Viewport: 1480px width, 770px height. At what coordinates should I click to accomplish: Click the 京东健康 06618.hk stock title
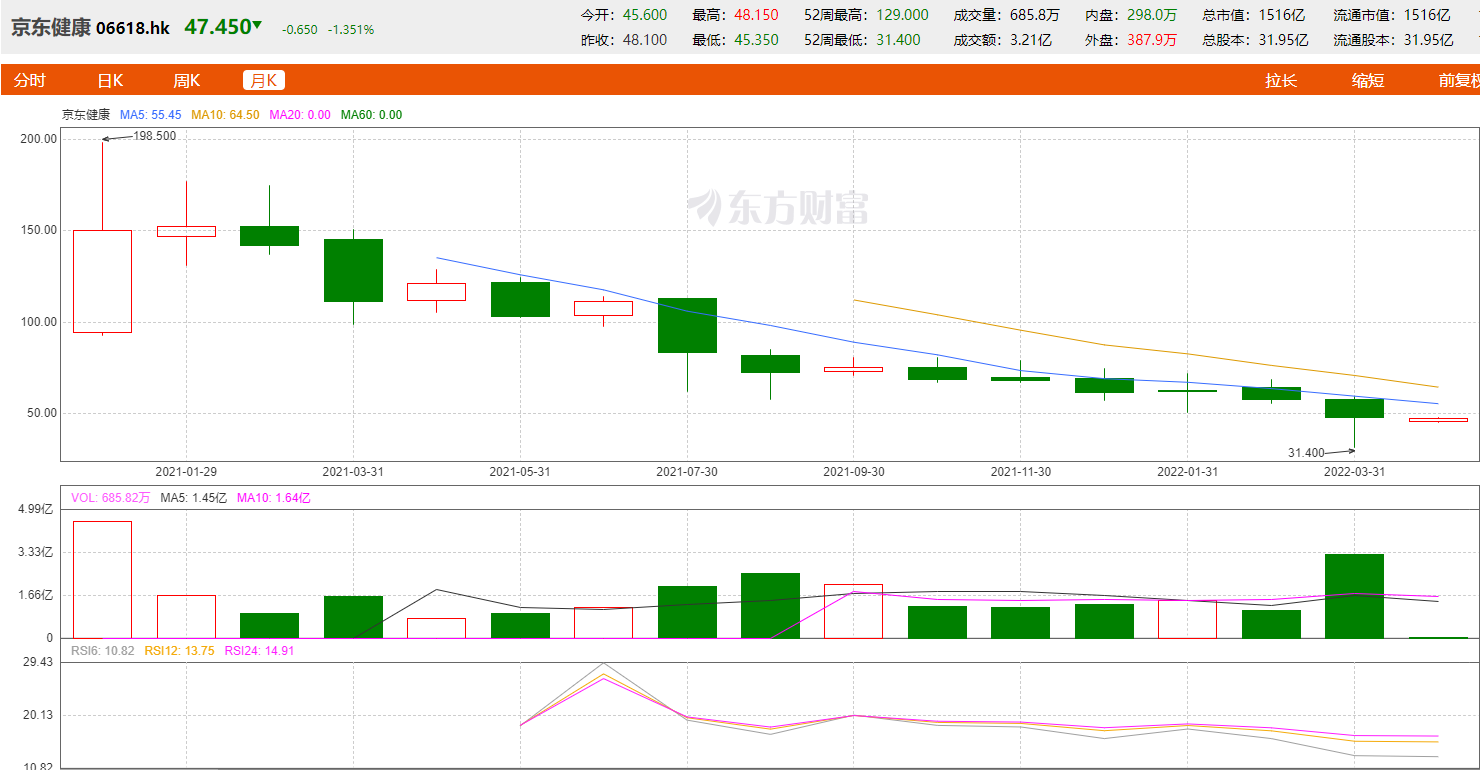tap(90, 28)
